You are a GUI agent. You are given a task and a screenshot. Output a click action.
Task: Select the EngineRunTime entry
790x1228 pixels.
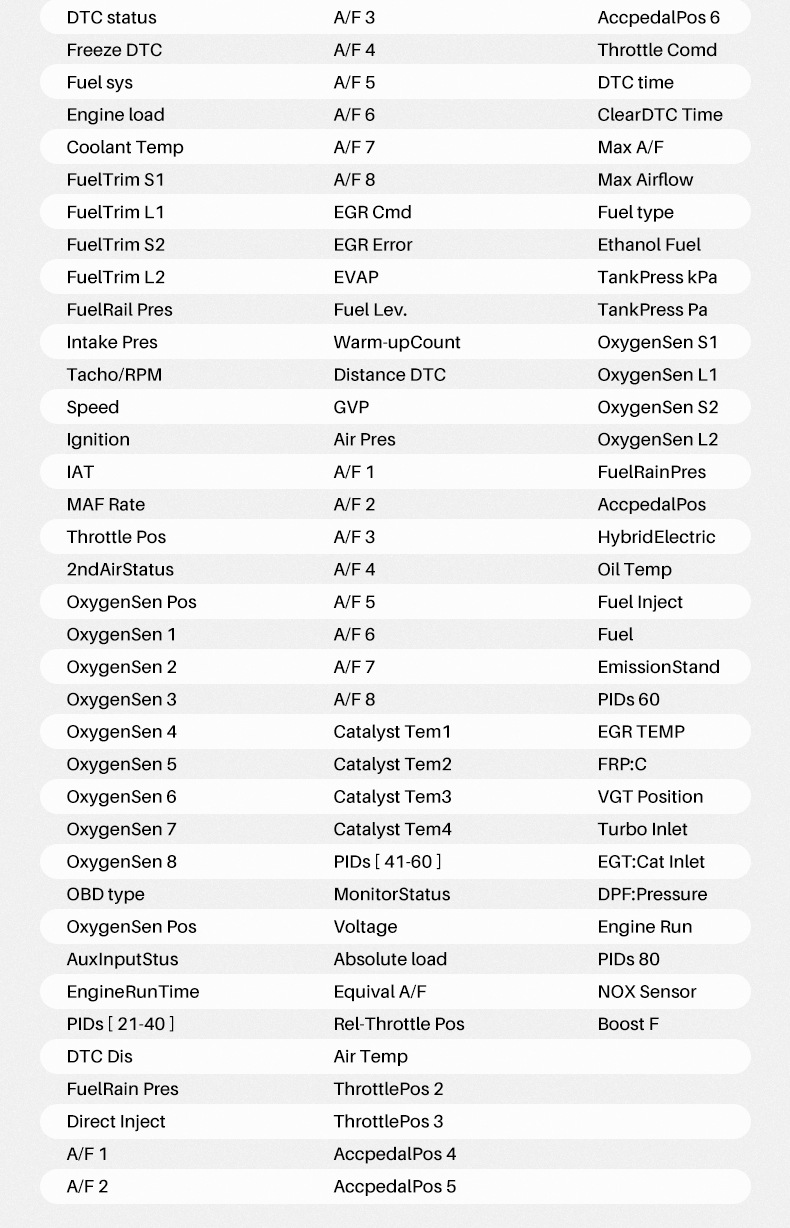(133, 992)
